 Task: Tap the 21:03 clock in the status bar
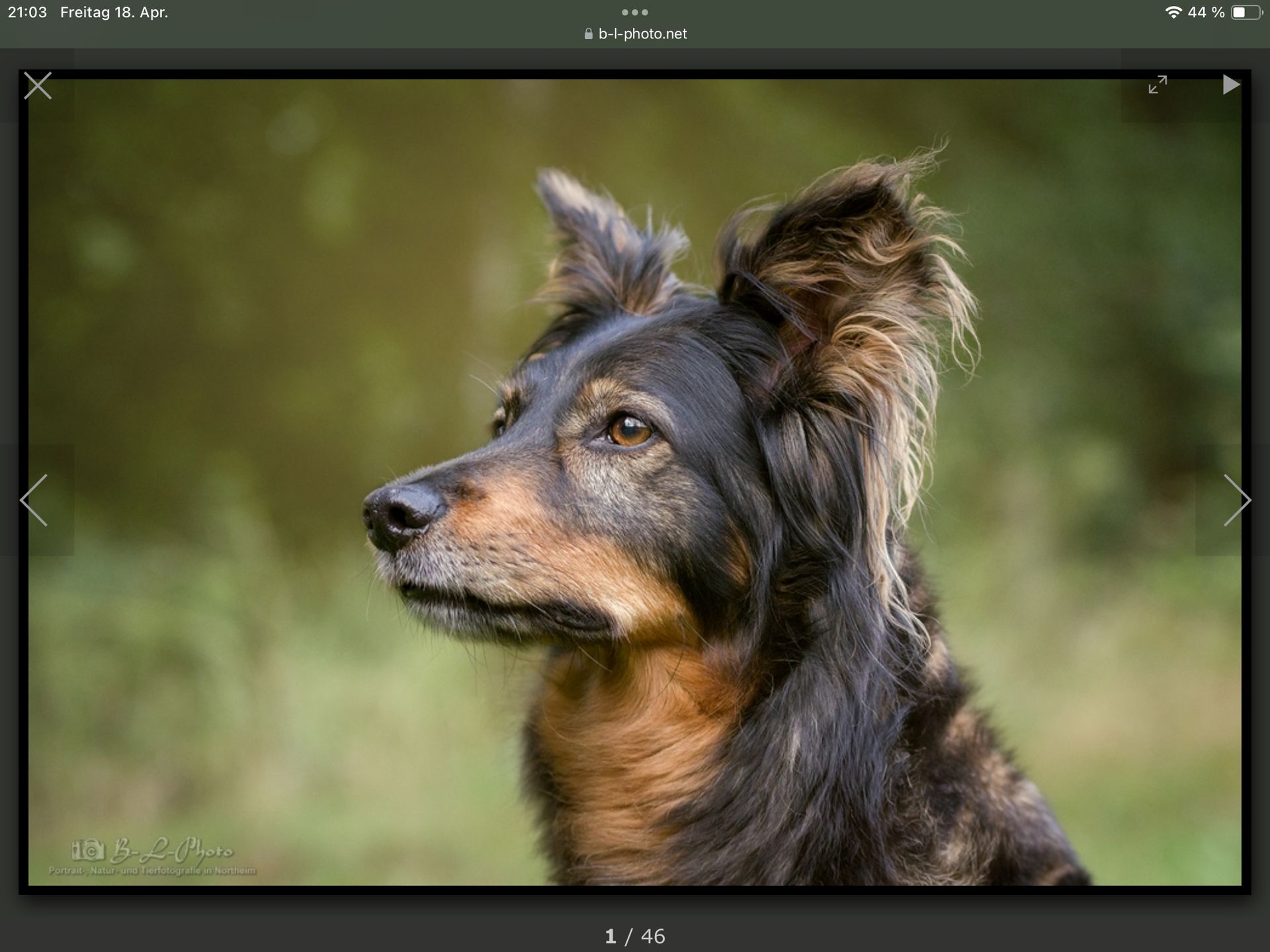tap(27, 13)
